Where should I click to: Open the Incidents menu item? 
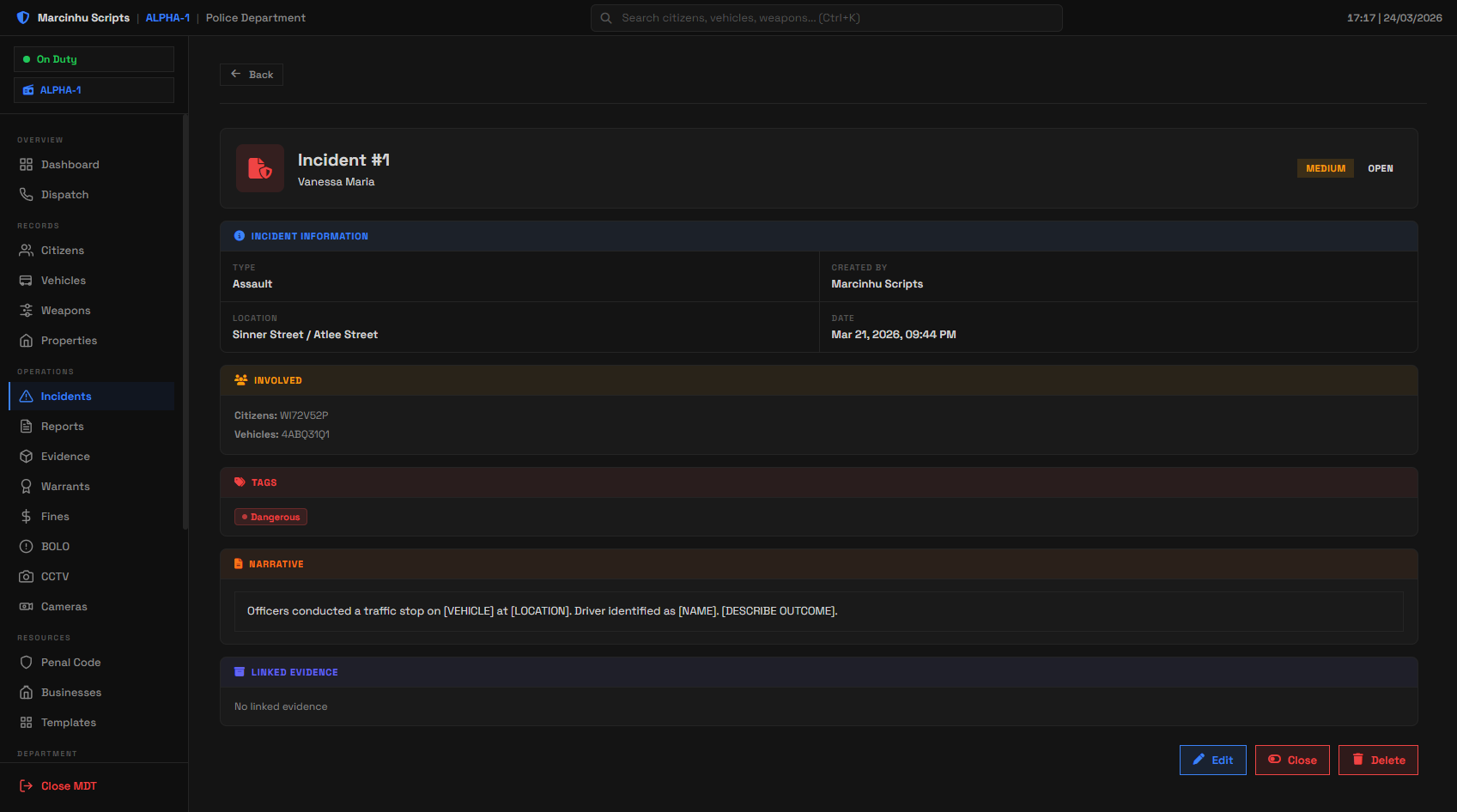92,397
